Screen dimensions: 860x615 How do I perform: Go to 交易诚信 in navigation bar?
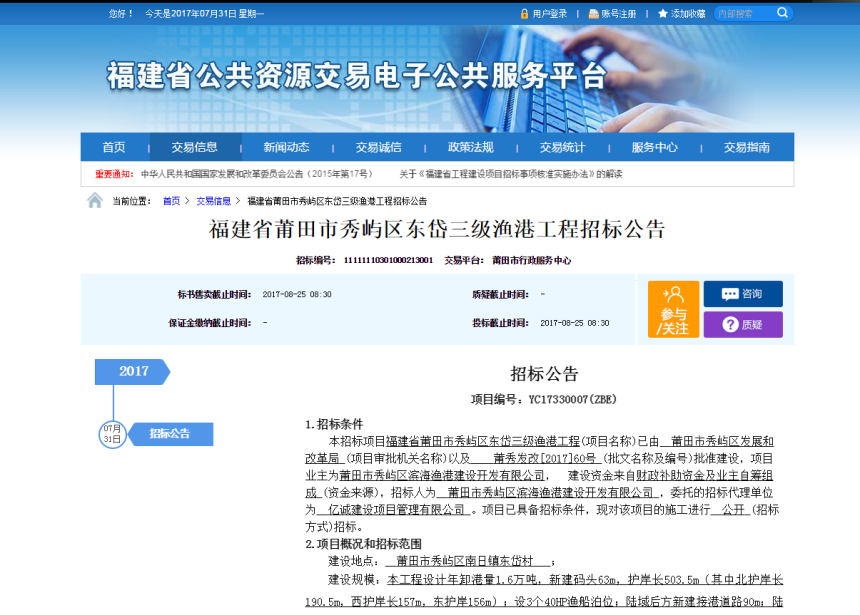click(379, 147)
